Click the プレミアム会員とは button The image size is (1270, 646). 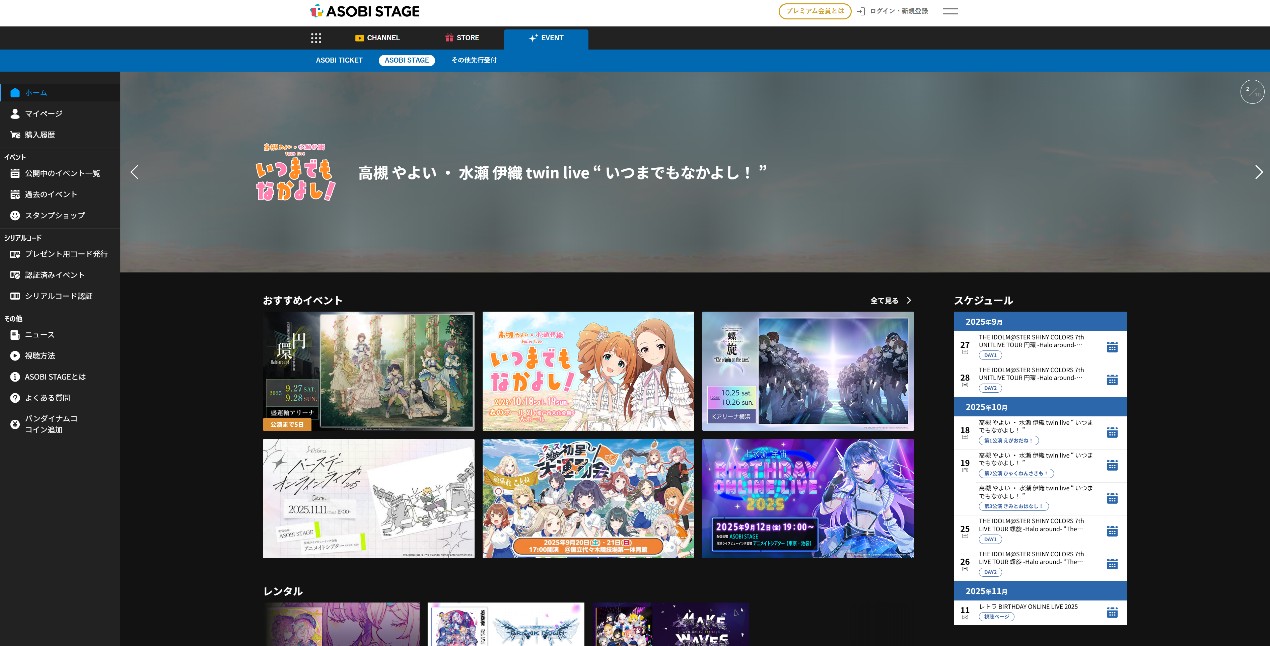(x=815, y=11)
